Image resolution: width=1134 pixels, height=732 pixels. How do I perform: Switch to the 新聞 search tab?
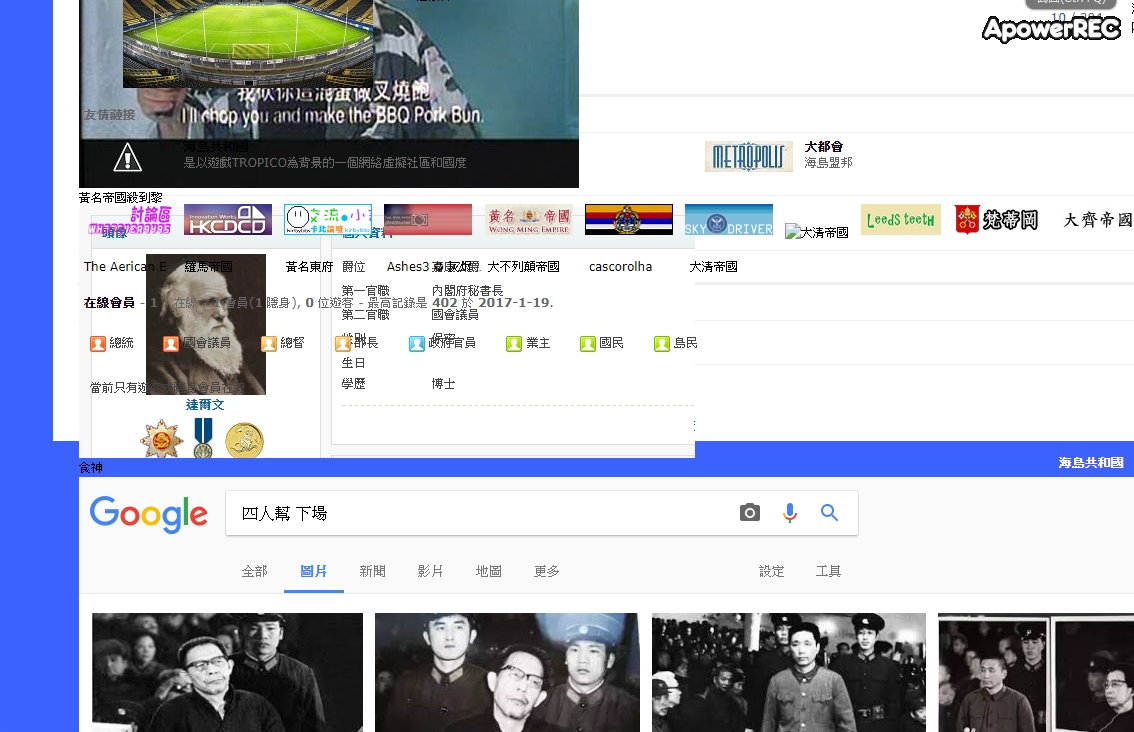click(x=372, y=571)
